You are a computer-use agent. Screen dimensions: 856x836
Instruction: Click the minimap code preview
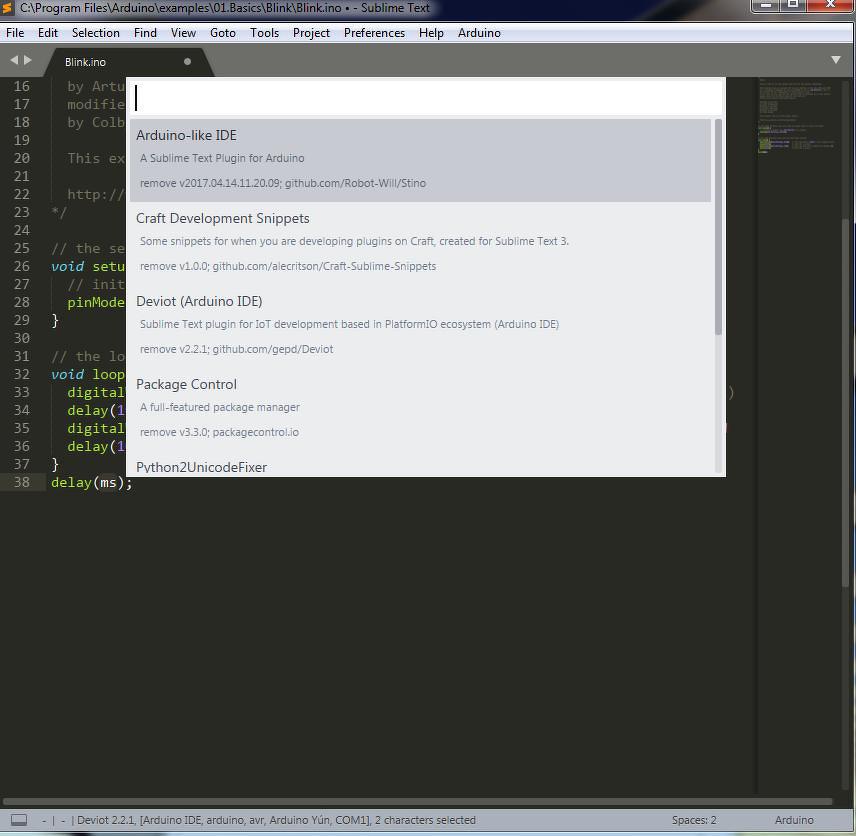point(797,116)
